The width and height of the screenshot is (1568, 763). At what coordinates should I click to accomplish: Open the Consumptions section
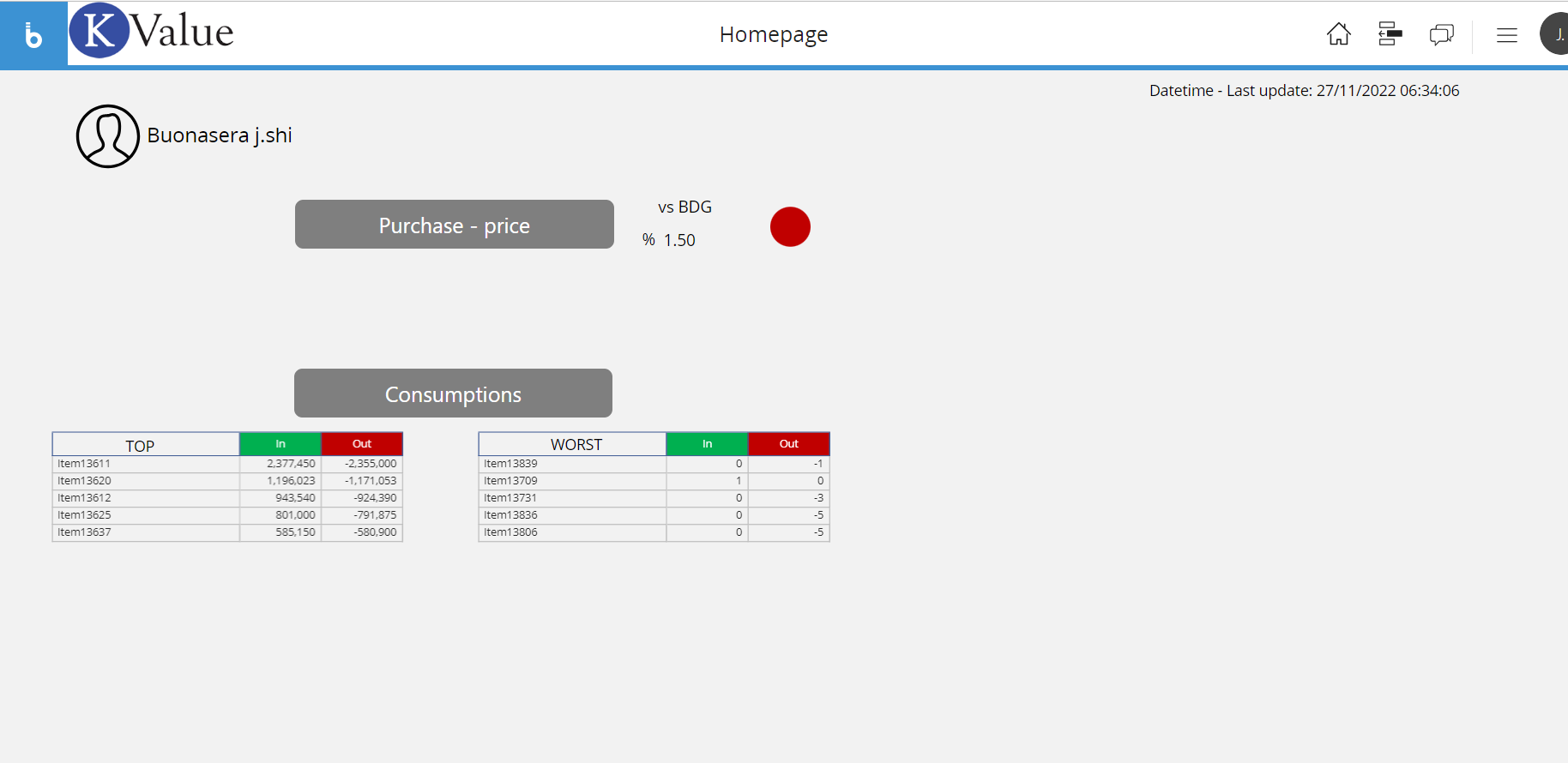(453, 394)
